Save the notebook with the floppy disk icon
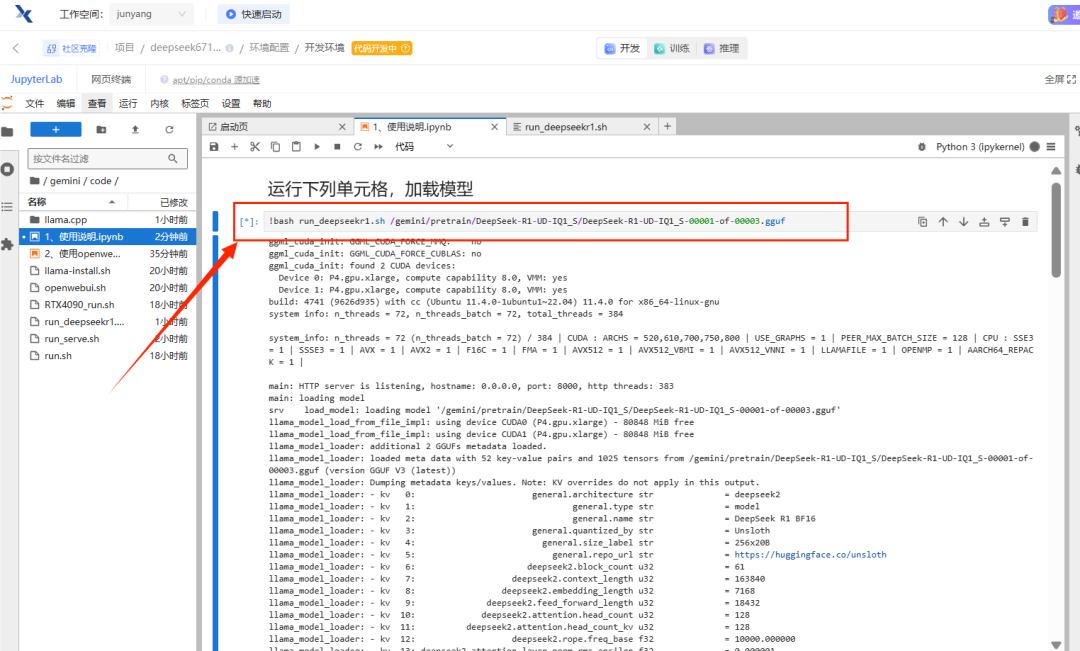The image size is (1080, 651). [x=214, y=147]
